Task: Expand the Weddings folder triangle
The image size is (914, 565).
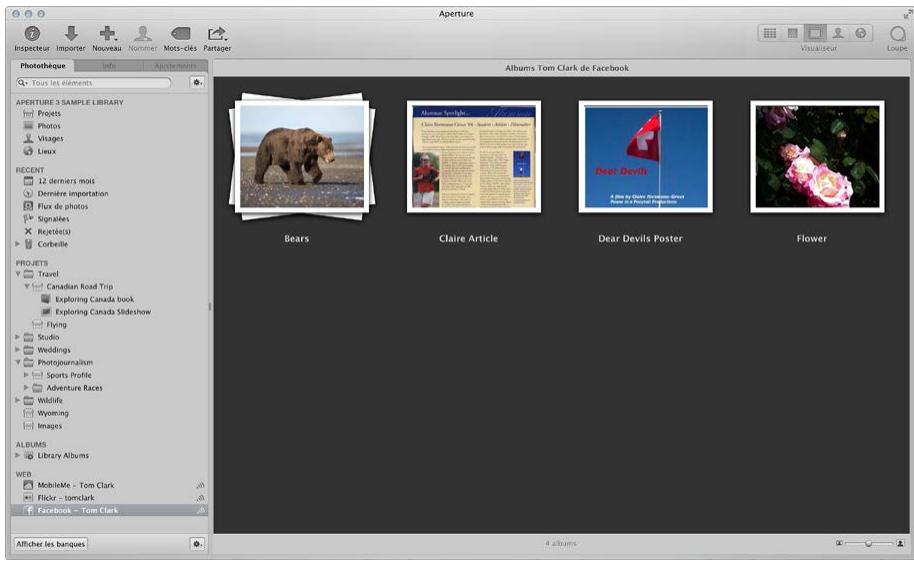Action: pyautogui.click(x=17, y=350)
